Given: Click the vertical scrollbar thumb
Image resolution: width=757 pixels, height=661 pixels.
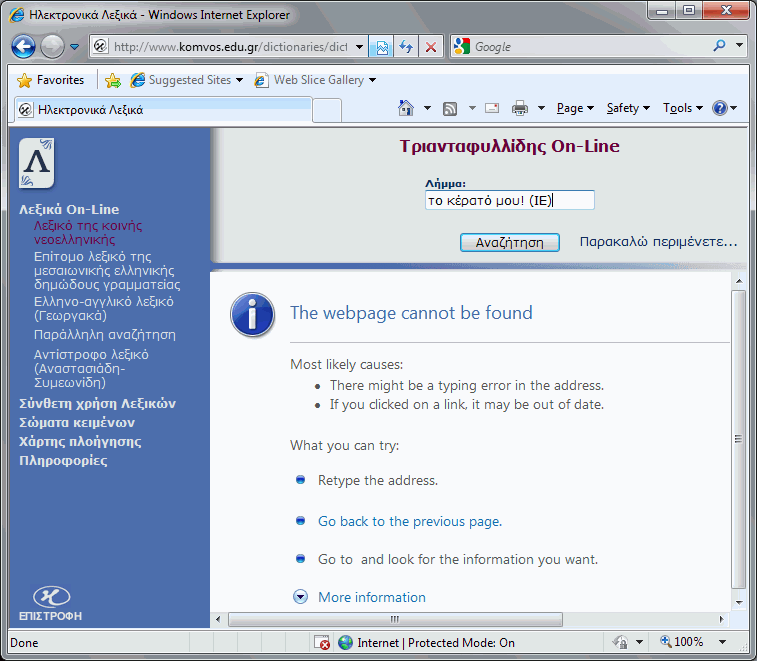Looking at the screenshot, I should pyautogui.click(x=738, y=439).
